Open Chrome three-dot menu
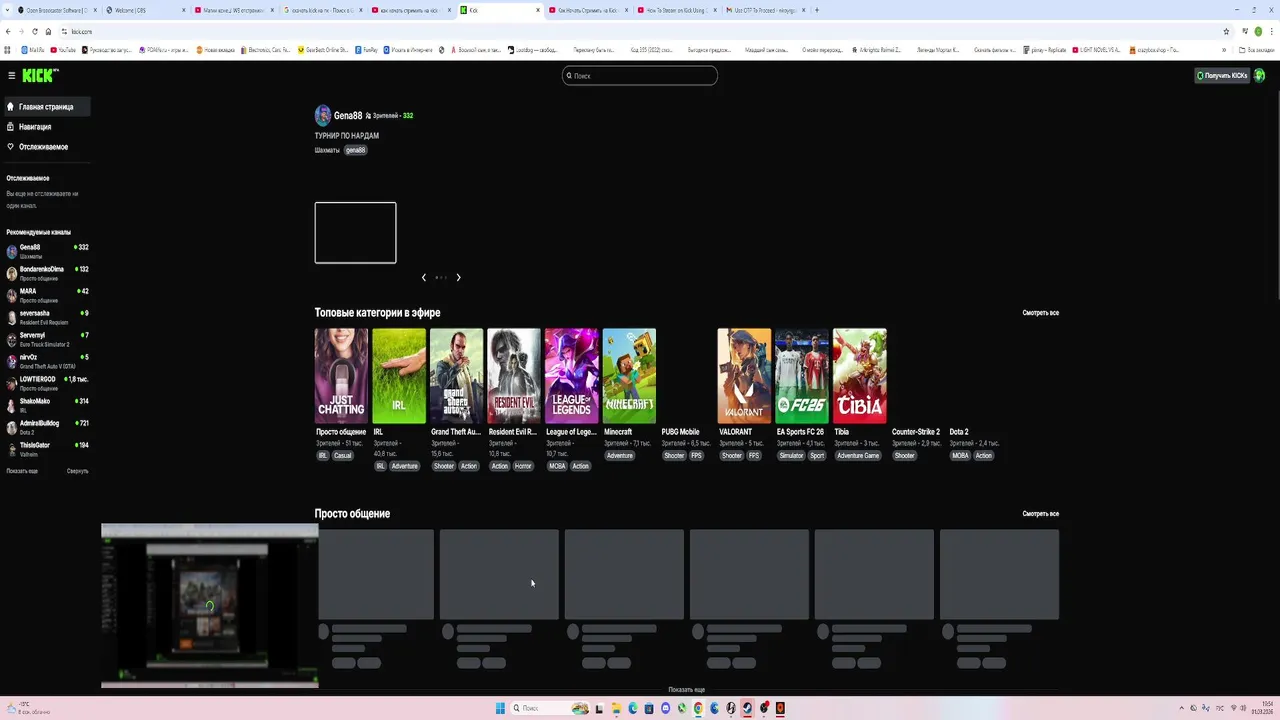1280x720 pixels. [x=1273, y=31]
